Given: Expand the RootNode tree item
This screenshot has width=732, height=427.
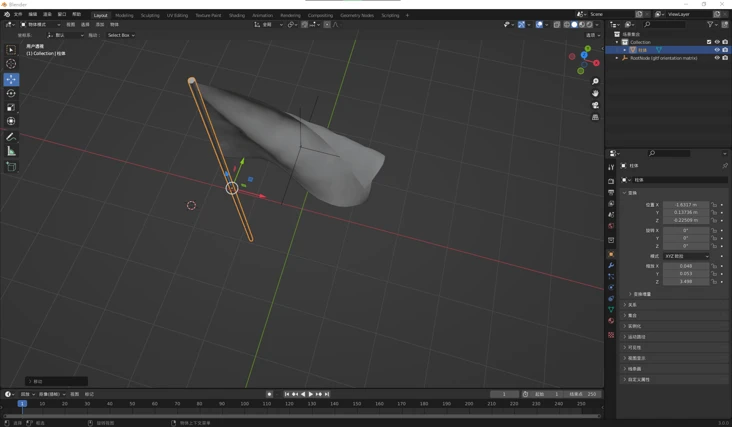Looking at the screenshot, I should pyautogui.click(x=617, y=58).
